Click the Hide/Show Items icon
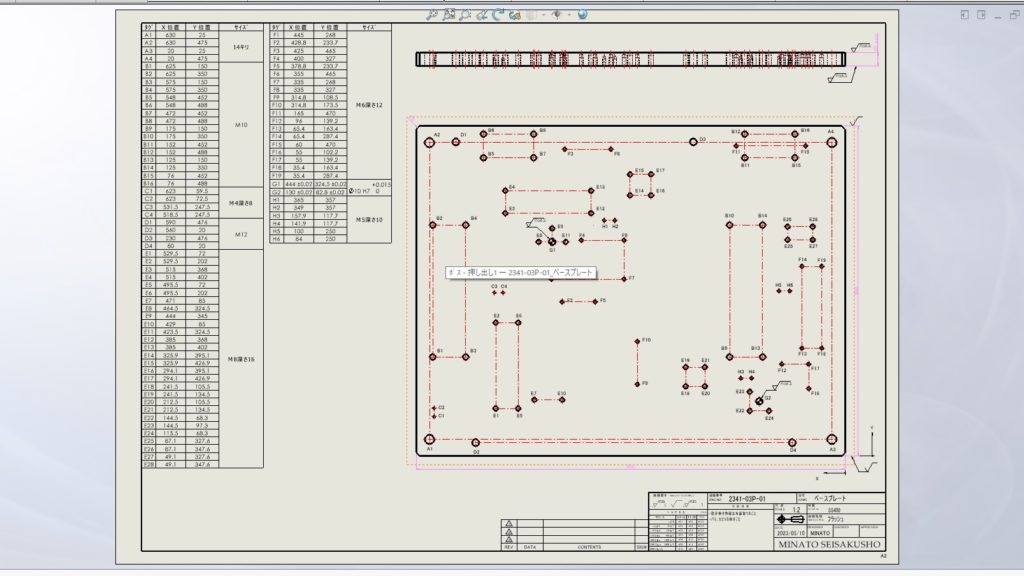The image size is (1024, 576). (557, 16)
